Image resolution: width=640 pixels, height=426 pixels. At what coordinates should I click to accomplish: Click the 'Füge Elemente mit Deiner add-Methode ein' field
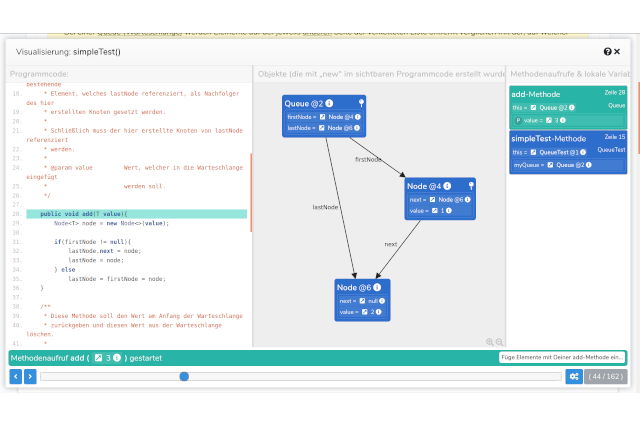pyautogui.click(x=562, y=357)
